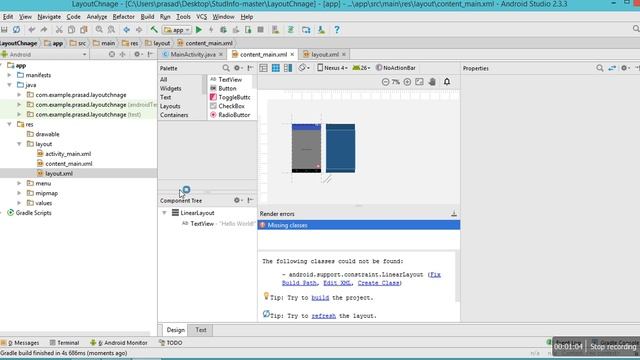Switch to MainActivity.java tab

tap(193, 54)
